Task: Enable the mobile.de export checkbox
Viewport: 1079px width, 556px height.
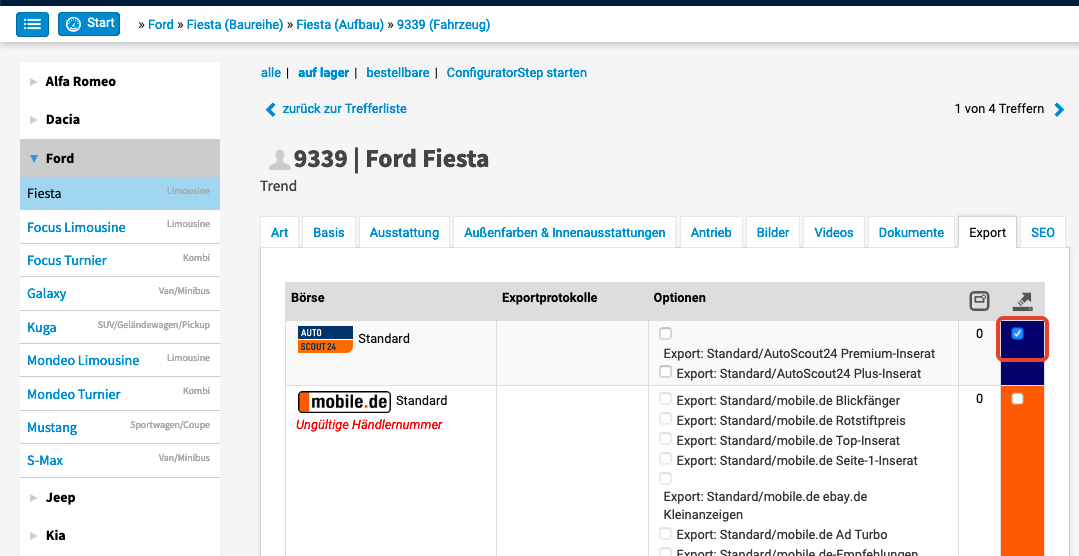Action: [1018, 399]
